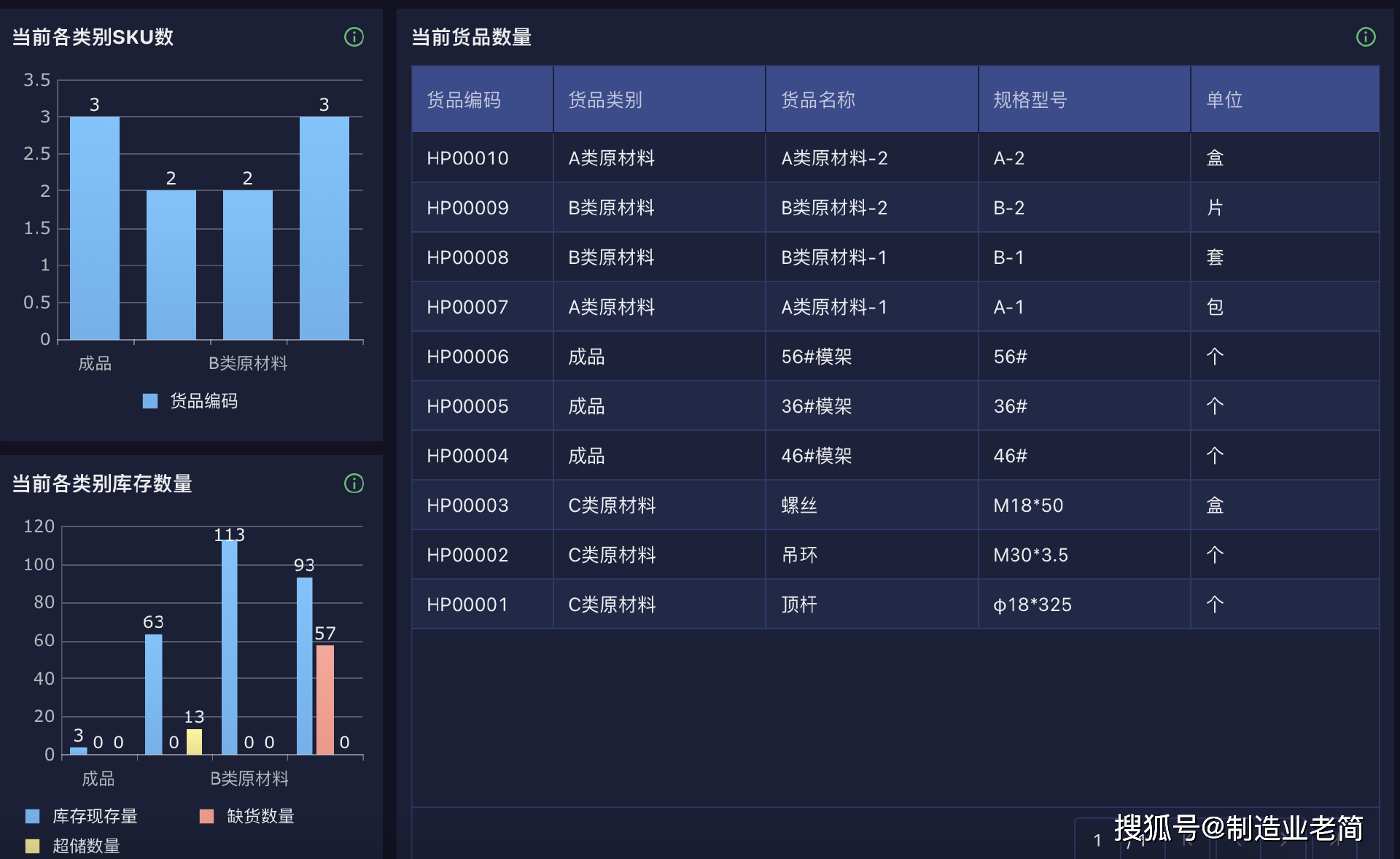The image size is (1400, 859).
Task: Click the 成品 bar in the SKU chart
Action: tap(94, 226)
